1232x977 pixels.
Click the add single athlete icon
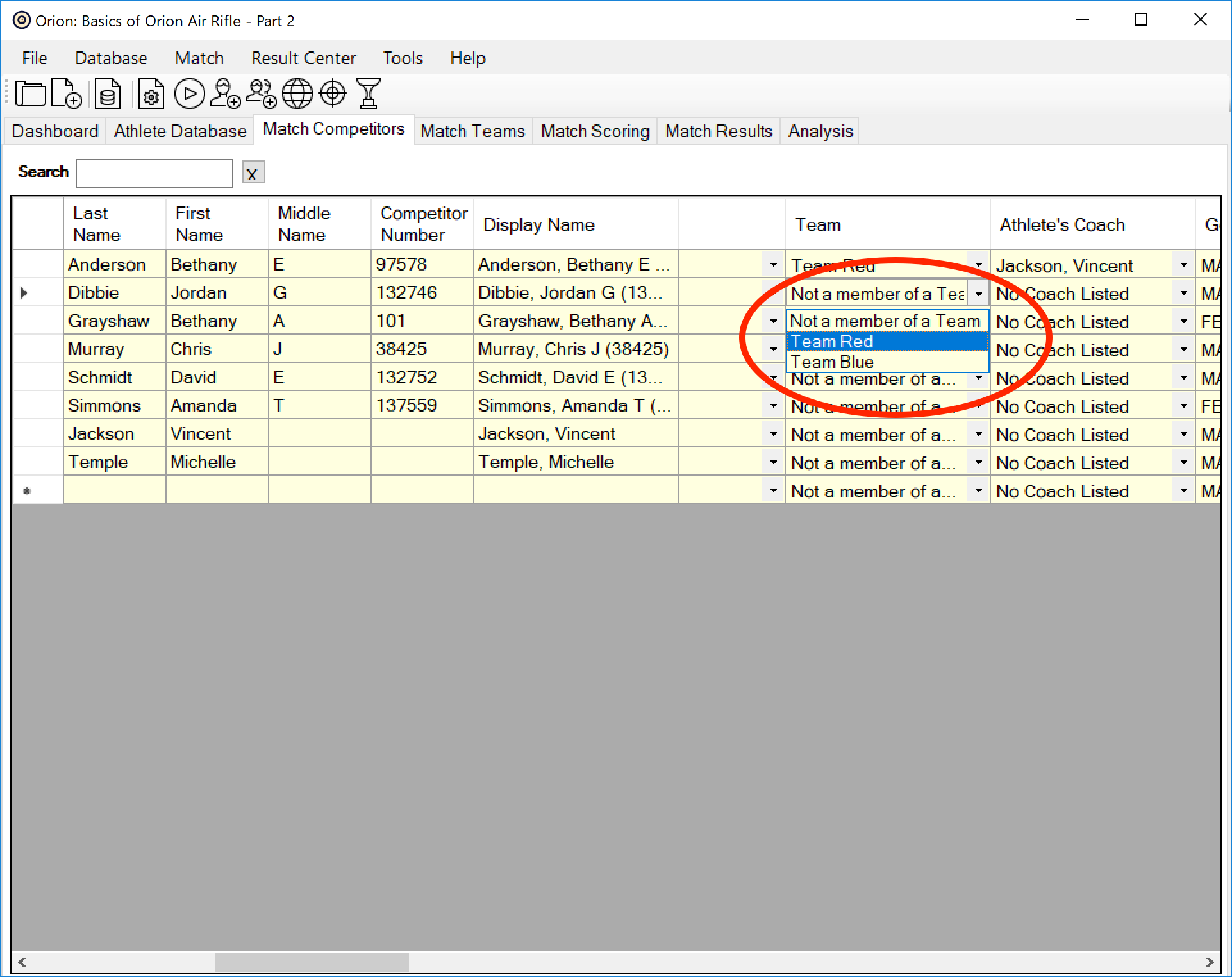coord(225,94)
